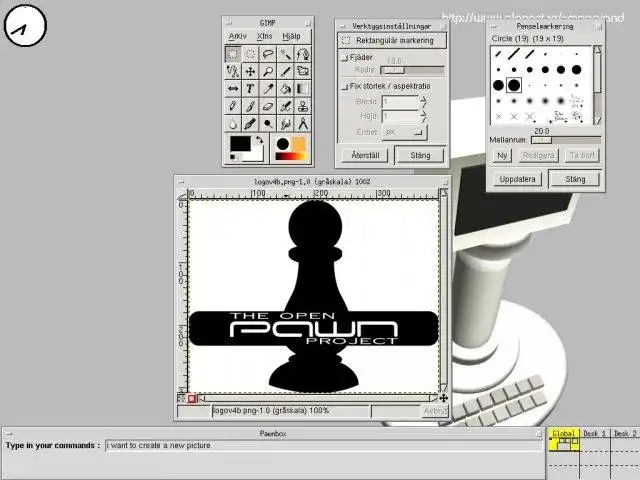Screen dimensions: 640x480
Task: Open the Enhet px unit dropdown
Action: pos(404,132)
